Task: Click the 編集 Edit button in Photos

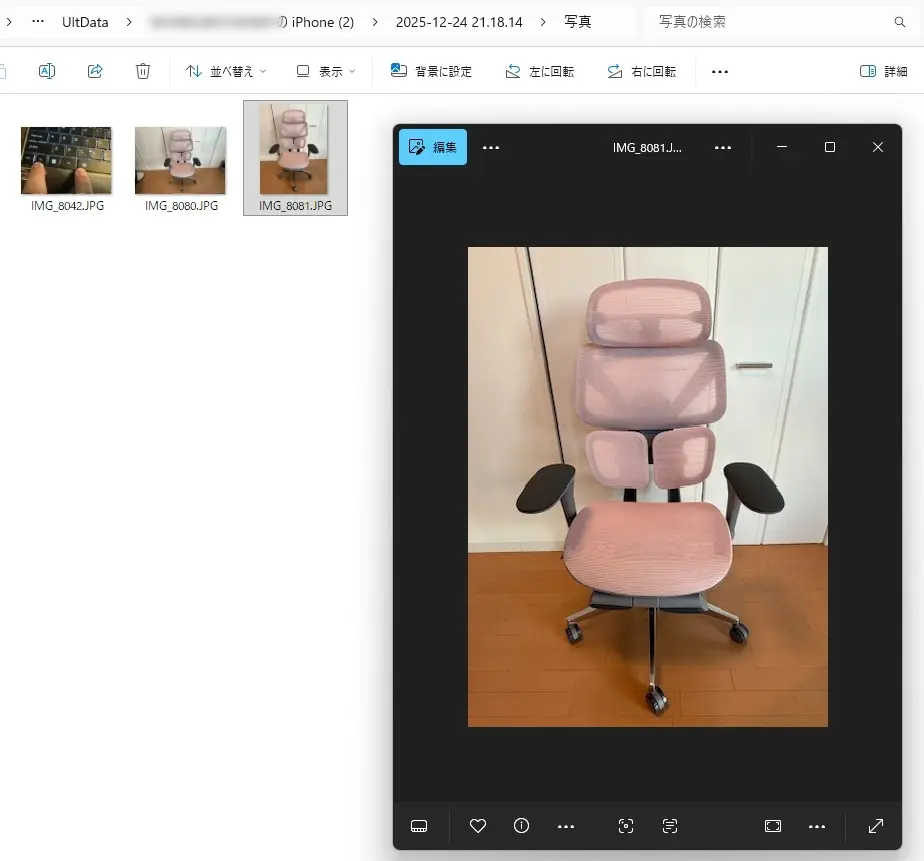Action: [432, 147]
